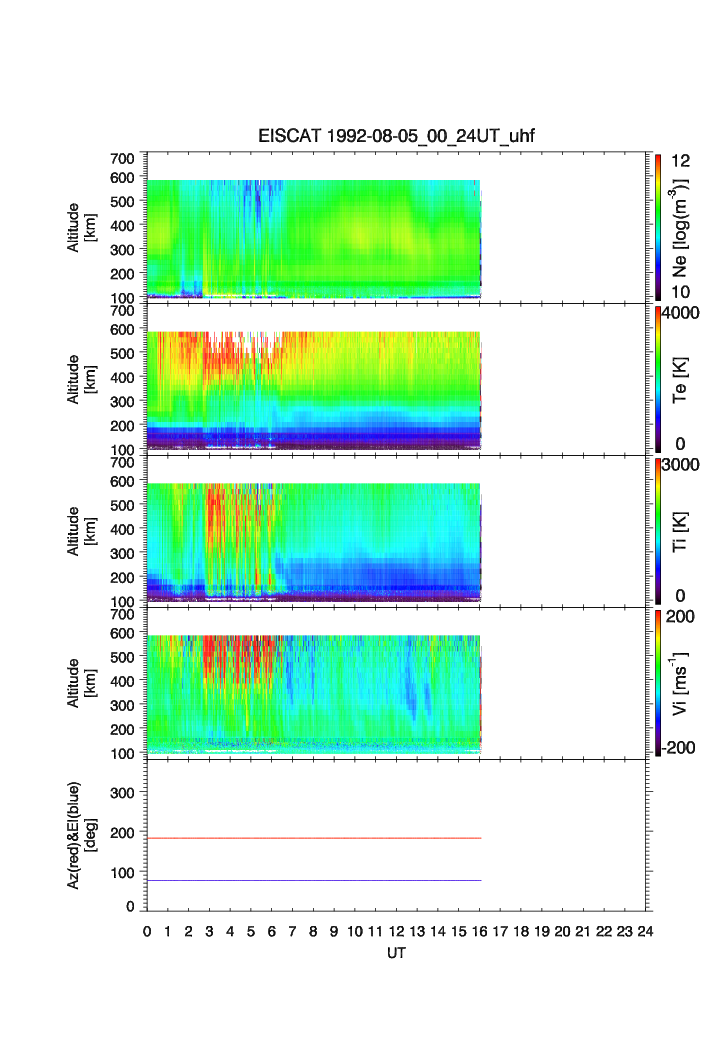Select the Ti [K] color bar label
708x1063 pixels.
click(680, 532)
